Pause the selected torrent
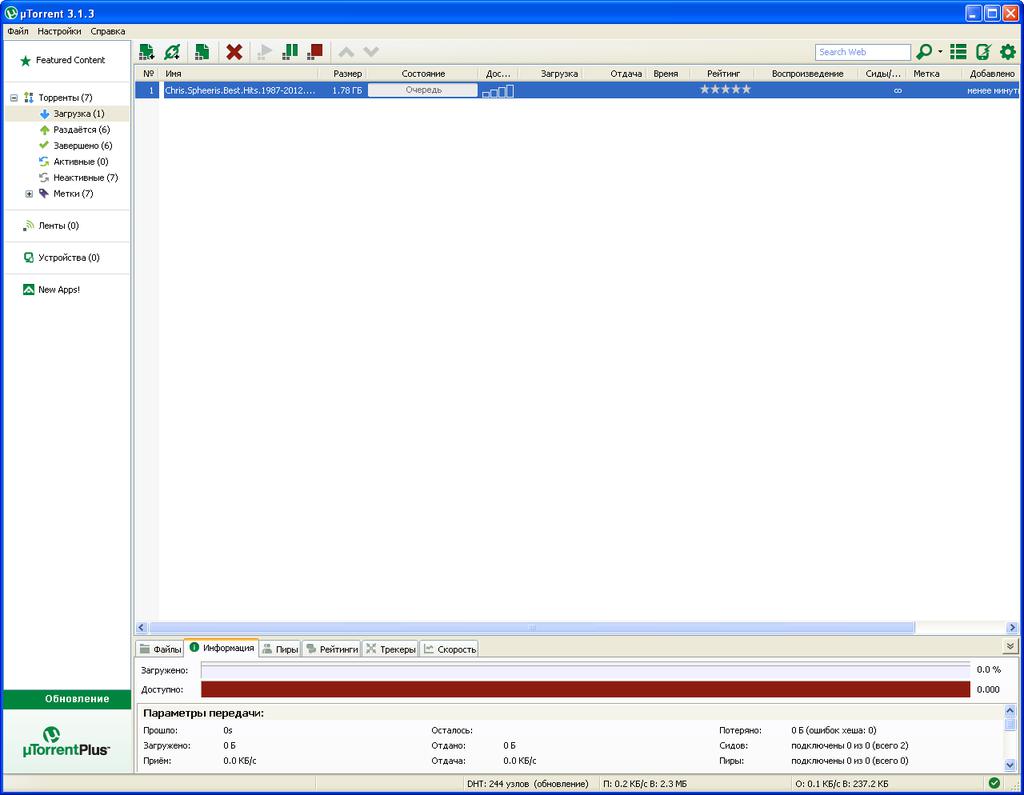The image size is (1024, 795). click(x=290, y=52)
